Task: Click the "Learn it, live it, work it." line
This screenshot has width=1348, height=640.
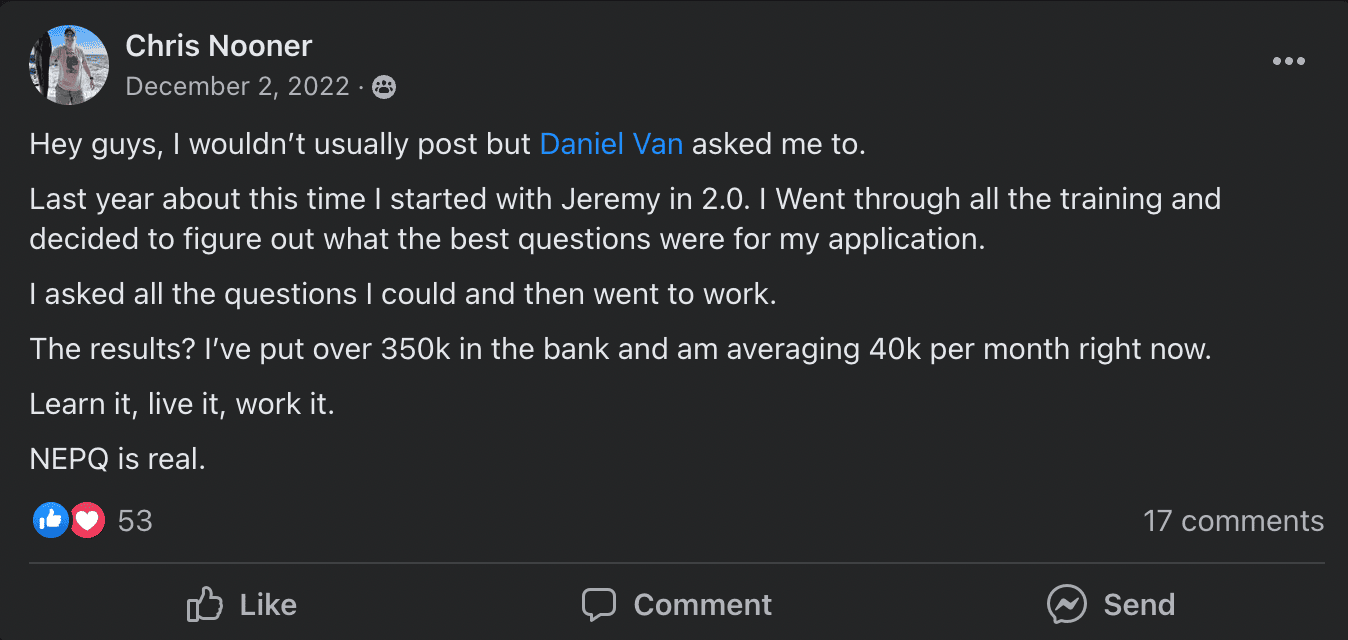Action: 180,405
